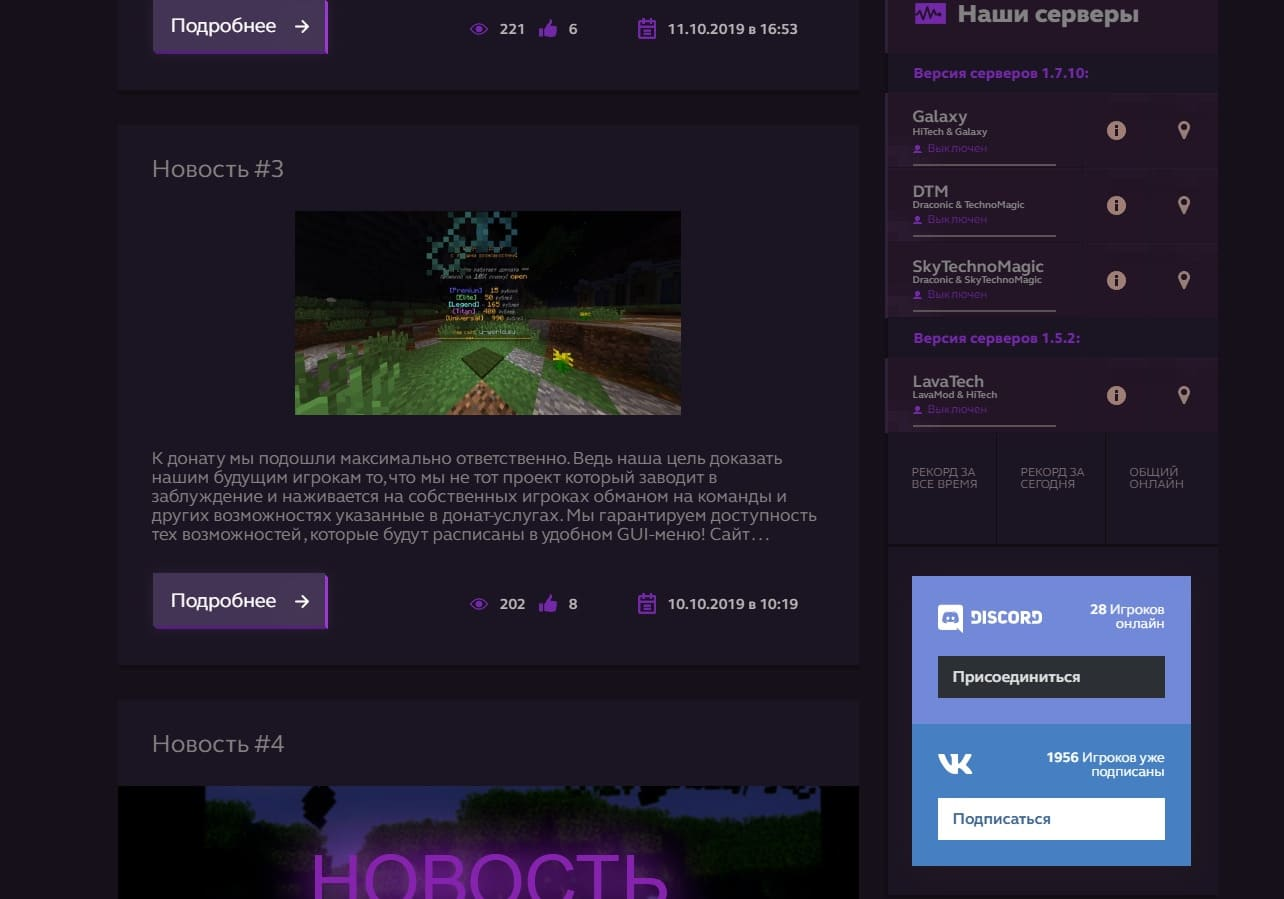Open the Galaxy server info icon

1116,130
